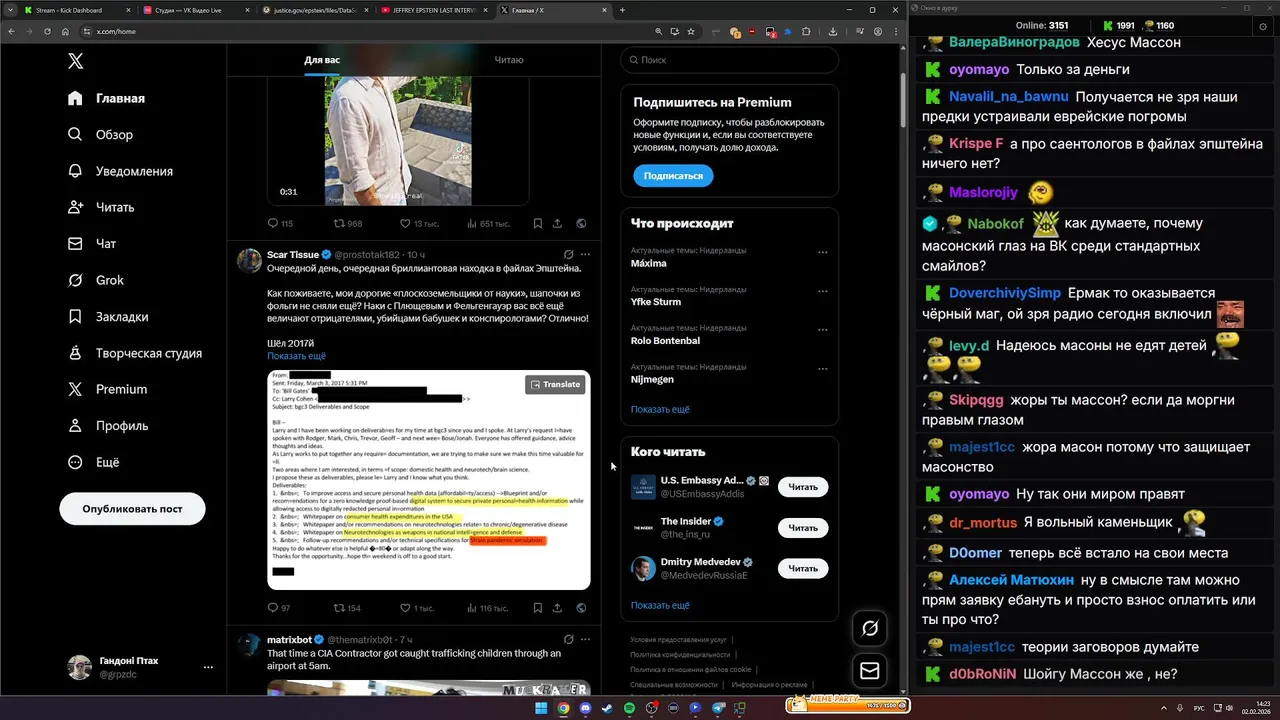The height and width of the screenshot is (720, 1280).
Task: Follow U.S. Embassy Addis account
Action: (803, 487)
